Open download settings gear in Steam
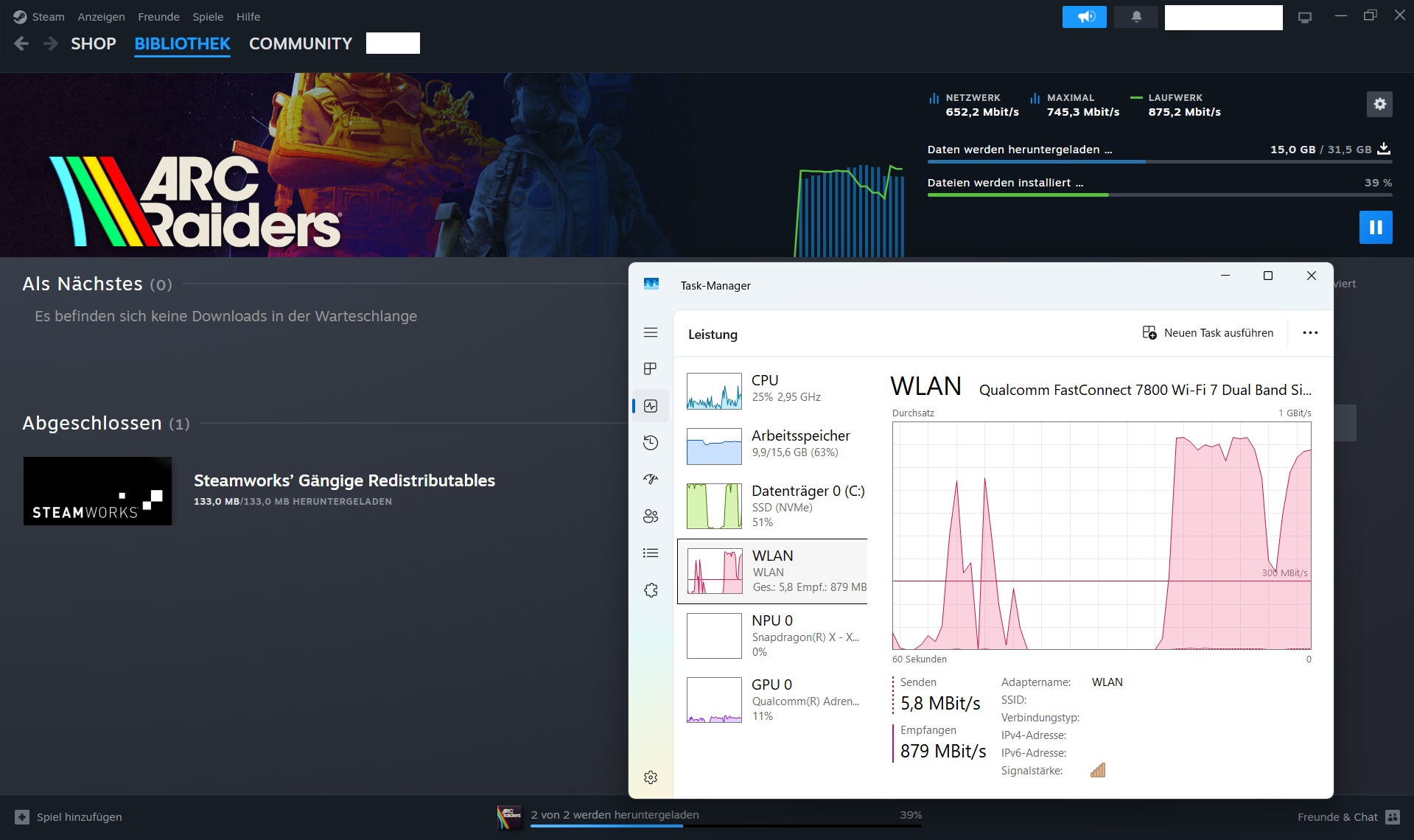 (x=1379, y=105)
